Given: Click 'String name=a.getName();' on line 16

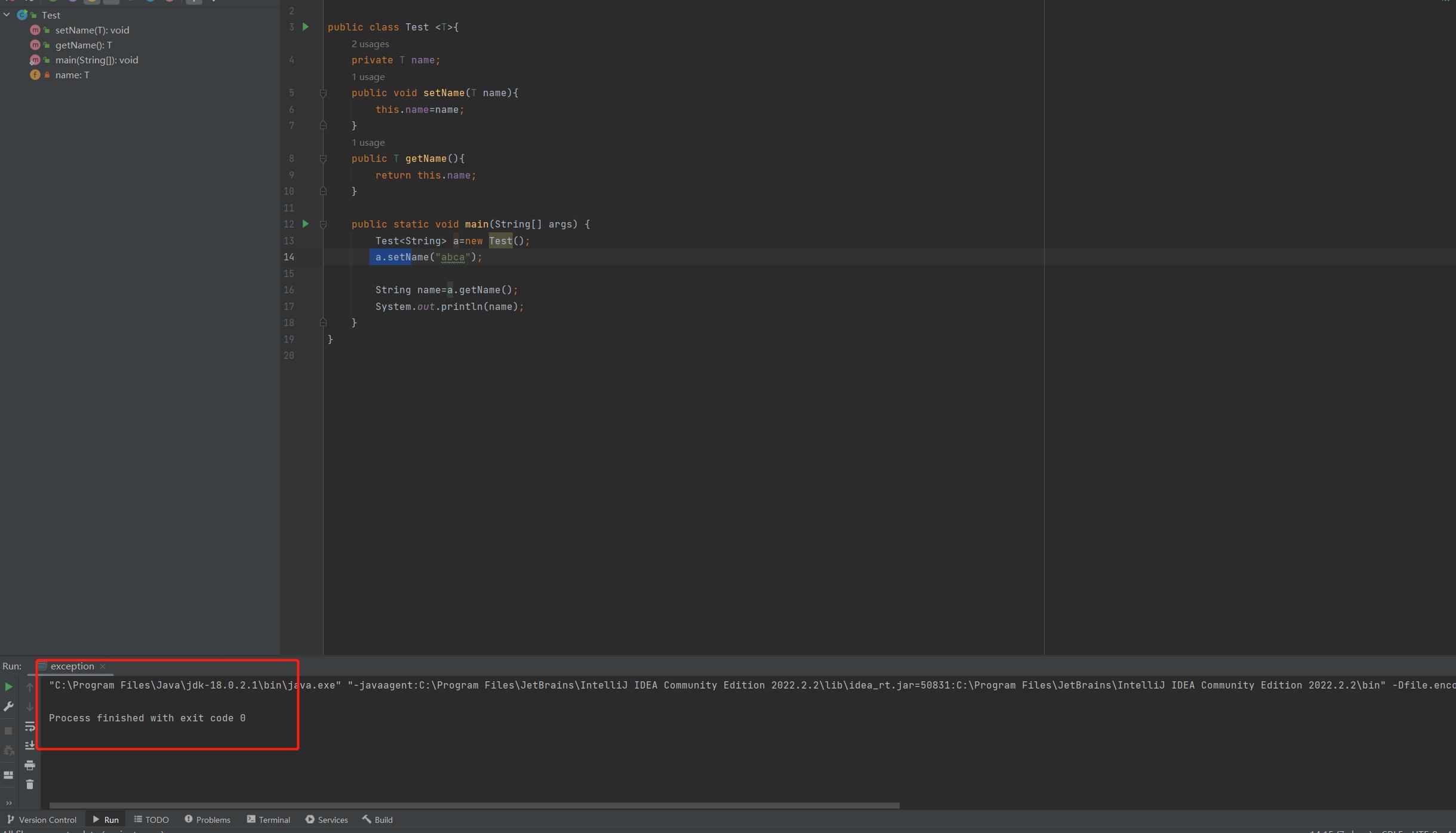Looking at the screenshot, I should click(447, 290).
